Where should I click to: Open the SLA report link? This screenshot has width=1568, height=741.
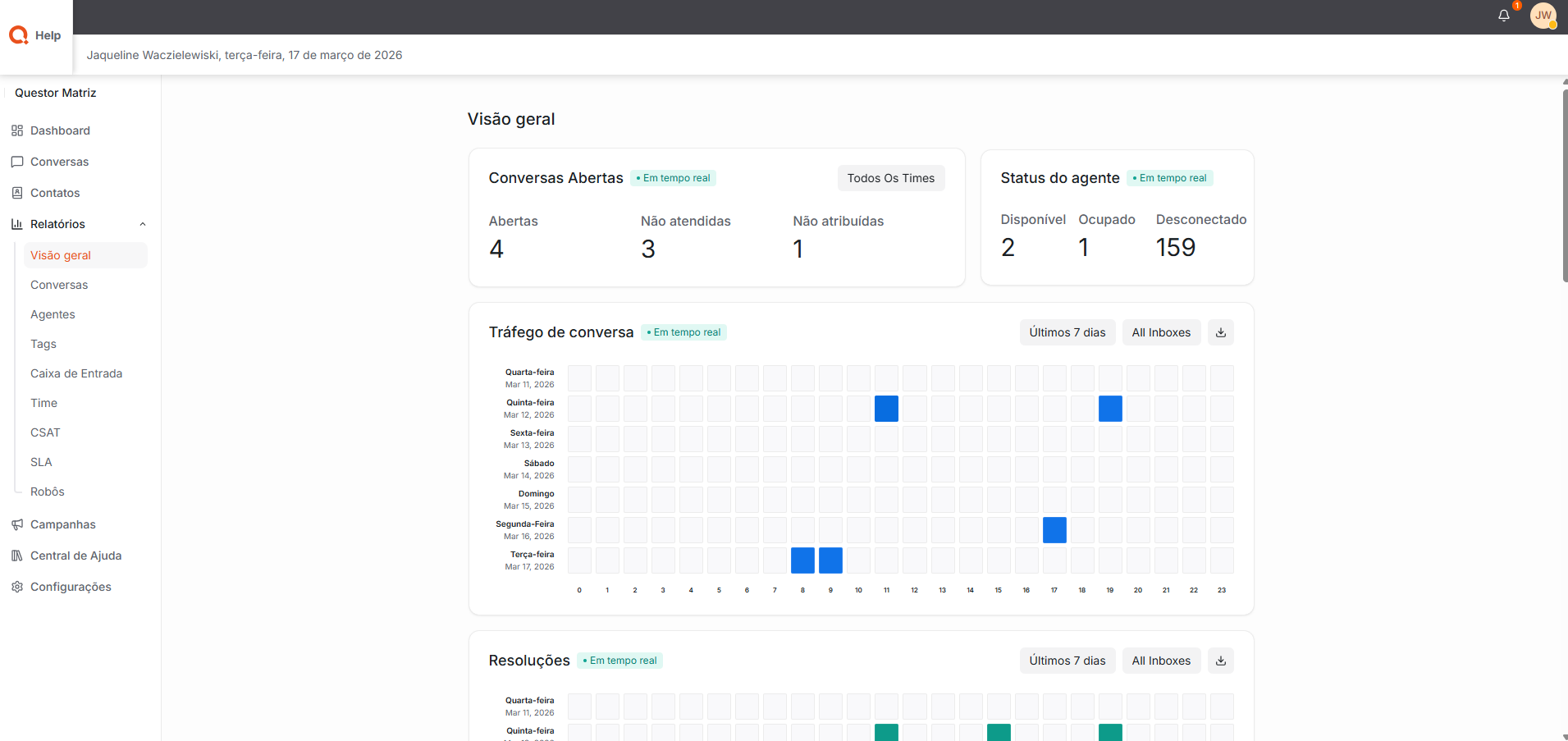coord(41,462)
